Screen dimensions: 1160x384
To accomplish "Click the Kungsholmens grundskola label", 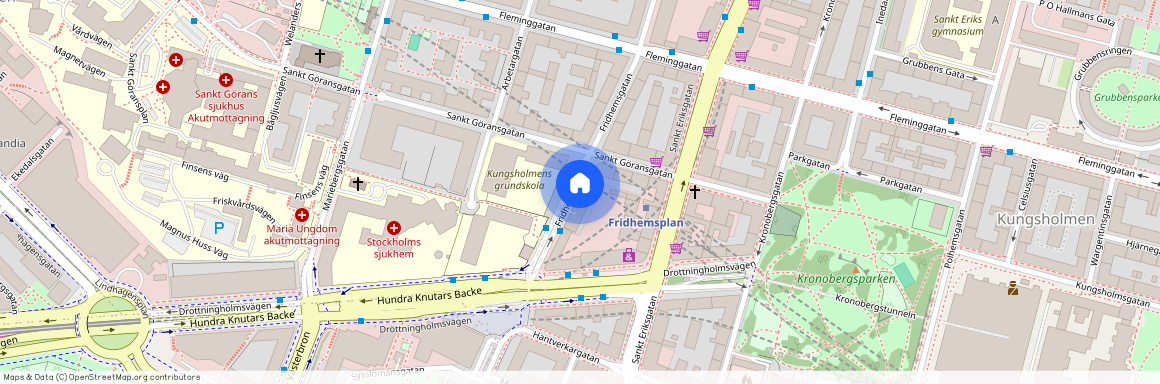I will [x=519, y=180].
